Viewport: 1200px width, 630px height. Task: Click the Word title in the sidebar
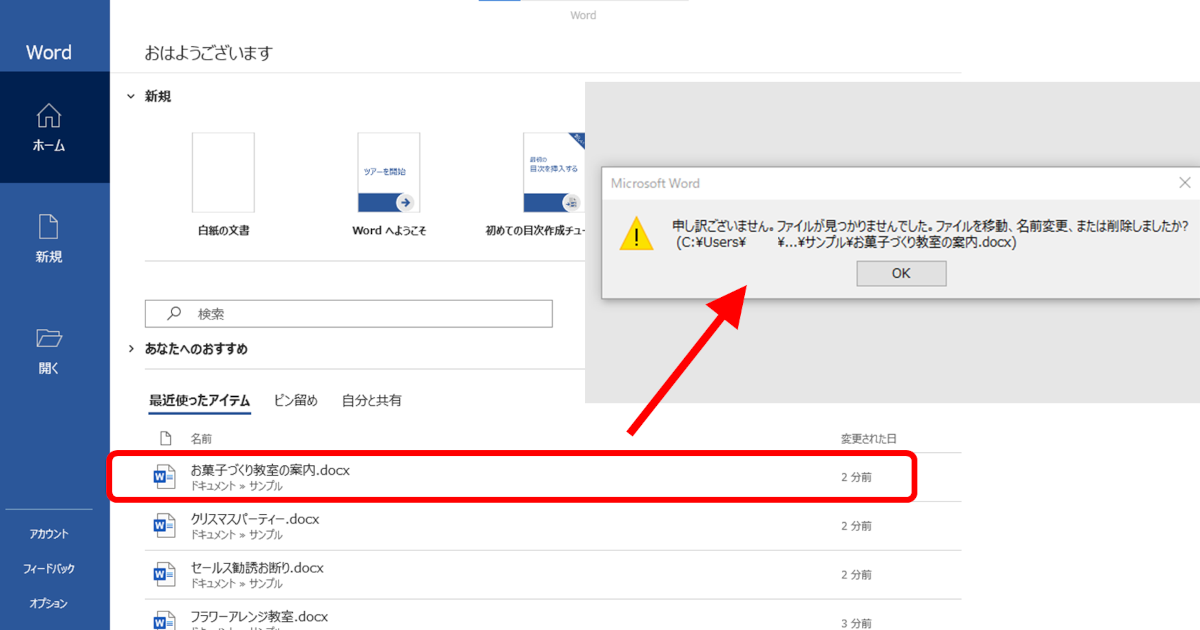click(49, 53)
